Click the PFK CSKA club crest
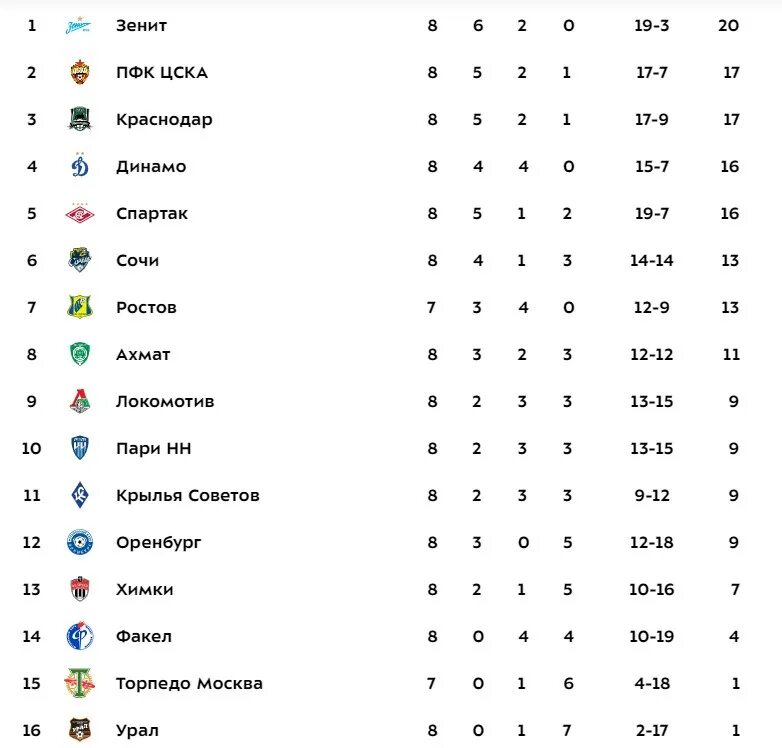The width and height of the screenshot is (782, 748). click(79, 72)
